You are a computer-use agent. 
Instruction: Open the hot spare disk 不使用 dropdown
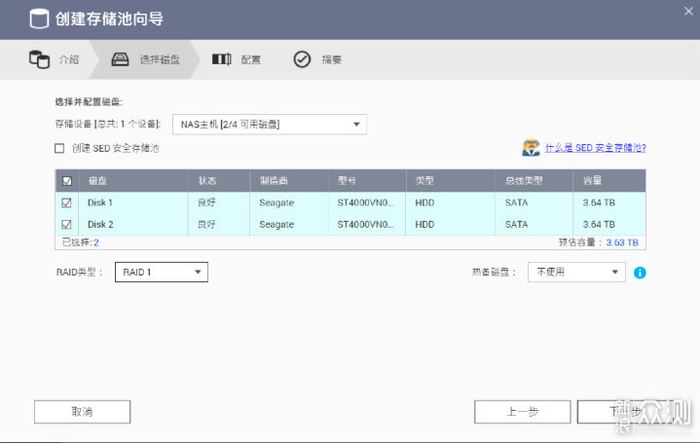point(576,272)
